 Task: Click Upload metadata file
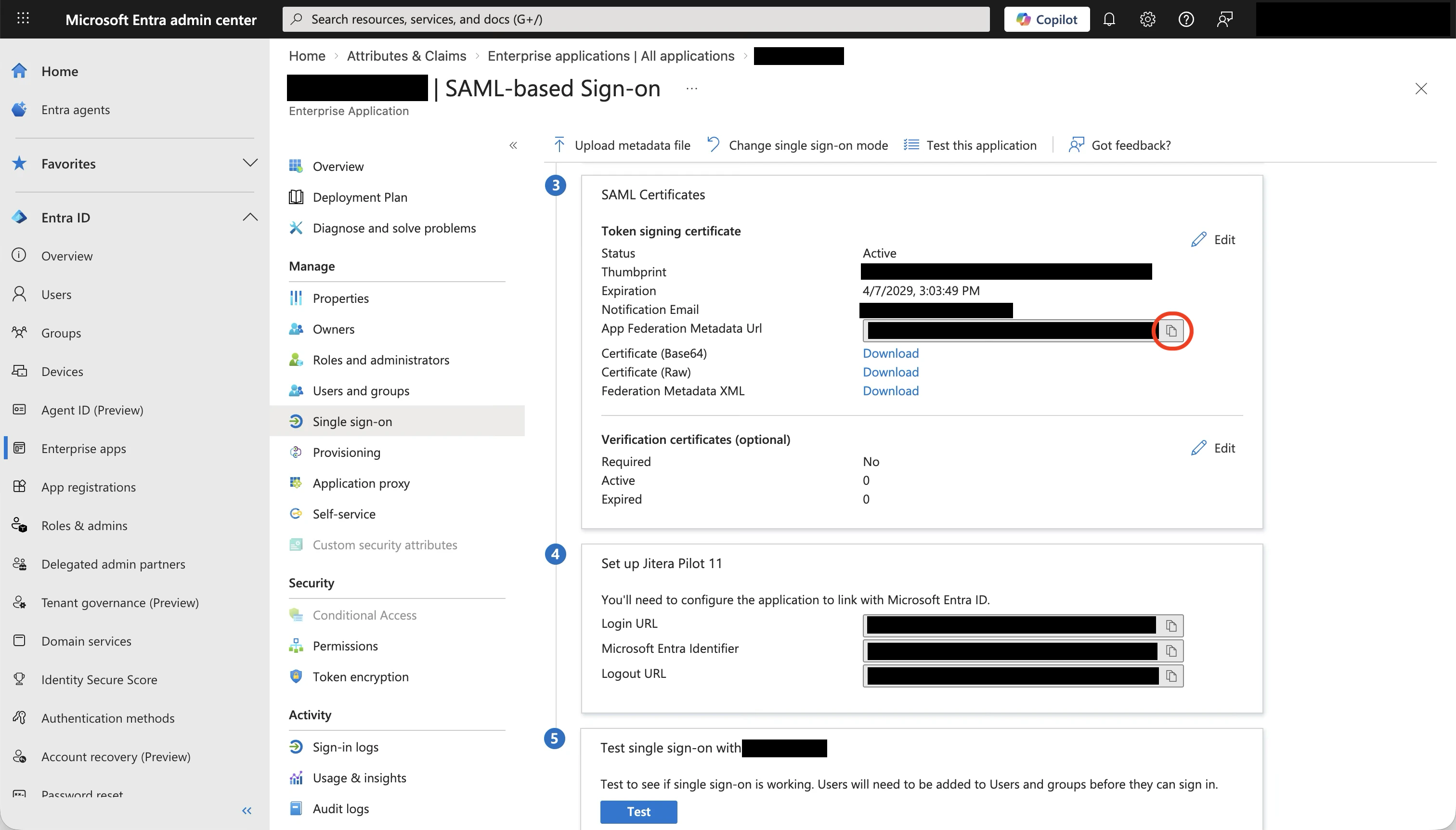point(622,145)
